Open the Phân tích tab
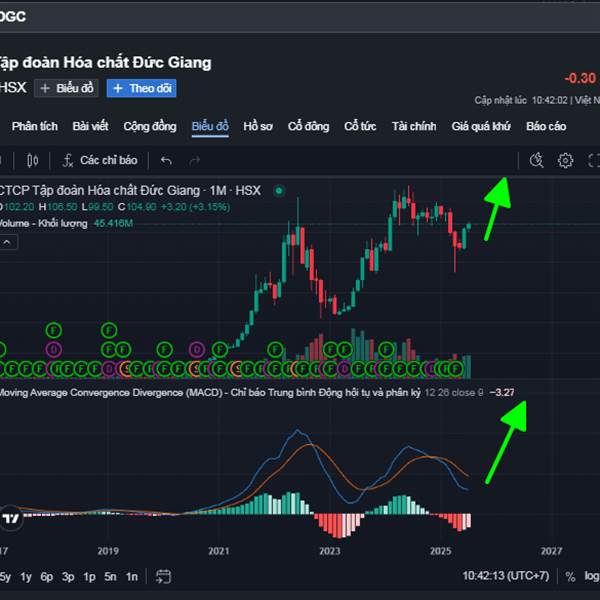This screenshot has height=600, width=600. [x=35, y=126]
